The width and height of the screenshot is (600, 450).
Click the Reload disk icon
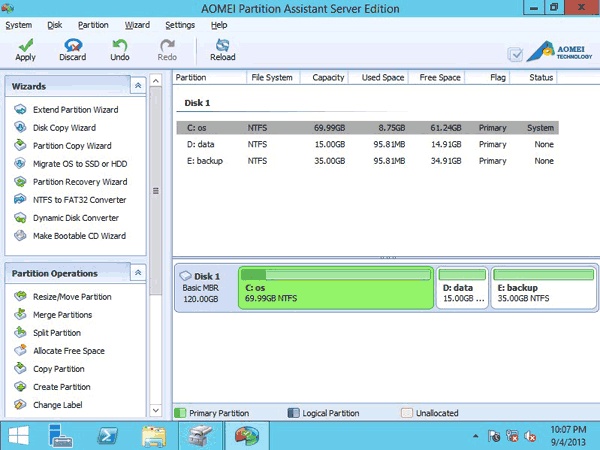(222, 45)
